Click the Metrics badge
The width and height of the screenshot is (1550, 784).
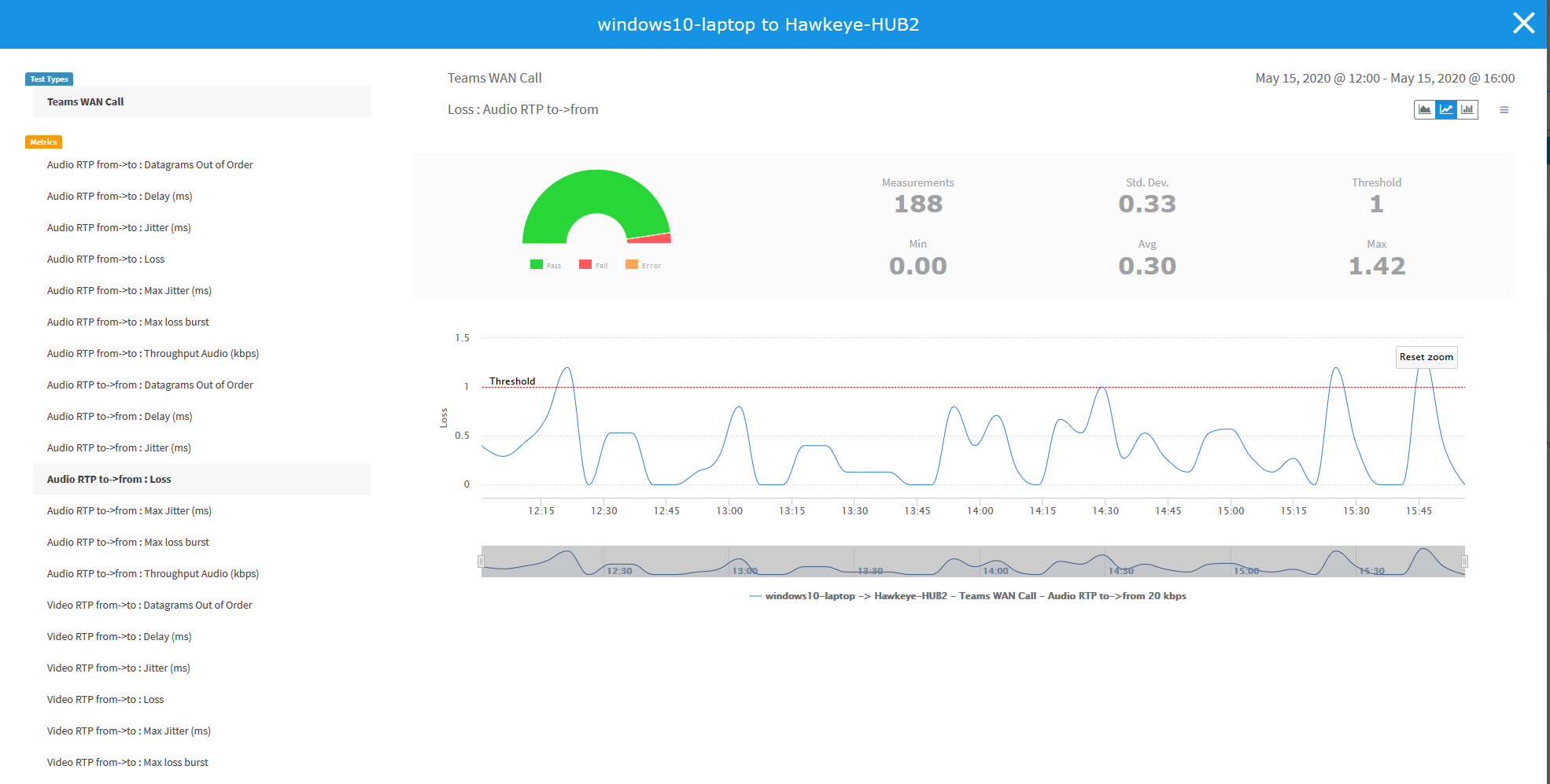pos(43,142)
